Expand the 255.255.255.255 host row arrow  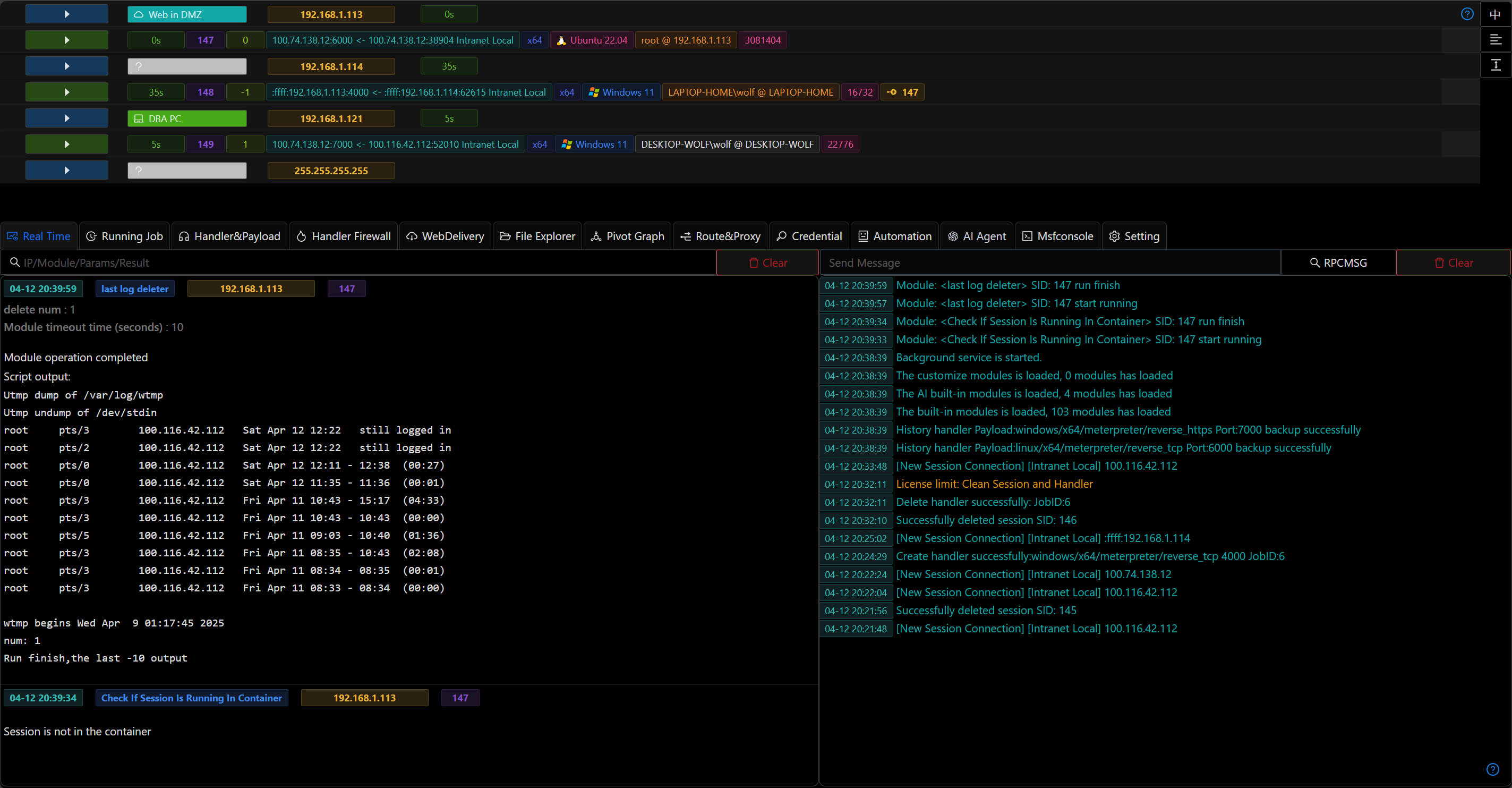pos(66,170)
